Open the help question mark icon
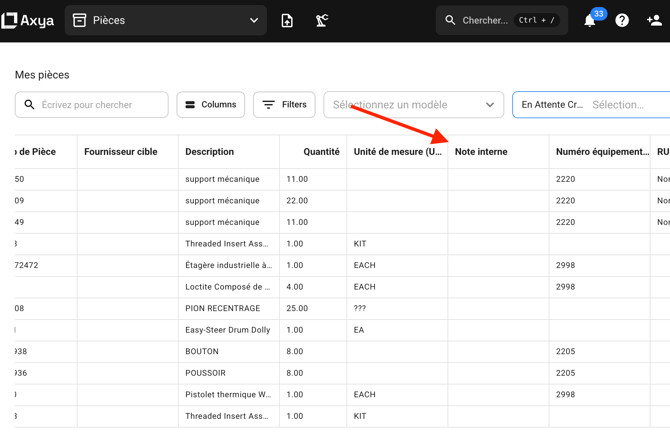The height and width of the screenshot is (439, 670). coord(622,21)
